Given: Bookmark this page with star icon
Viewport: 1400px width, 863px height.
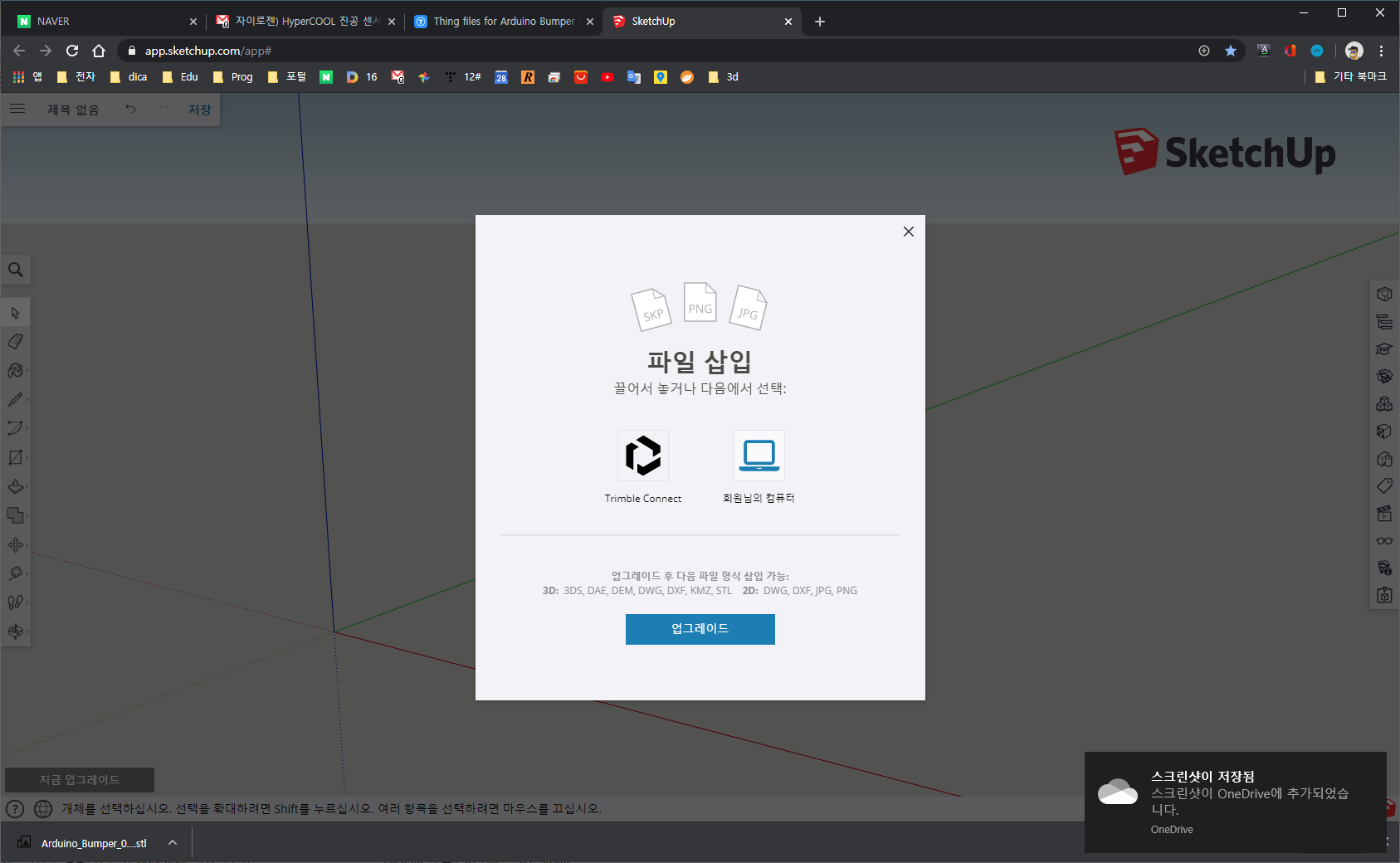Looking at the screenshot, I should click(x=1231, y=51).
